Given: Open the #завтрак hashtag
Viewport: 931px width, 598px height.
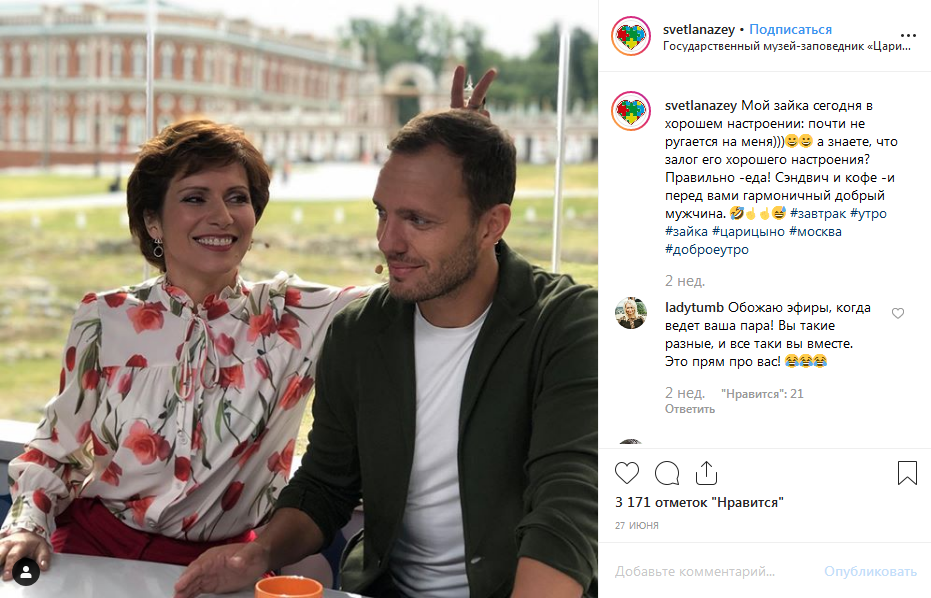Looking at the screenshot, I should [818, 213].
